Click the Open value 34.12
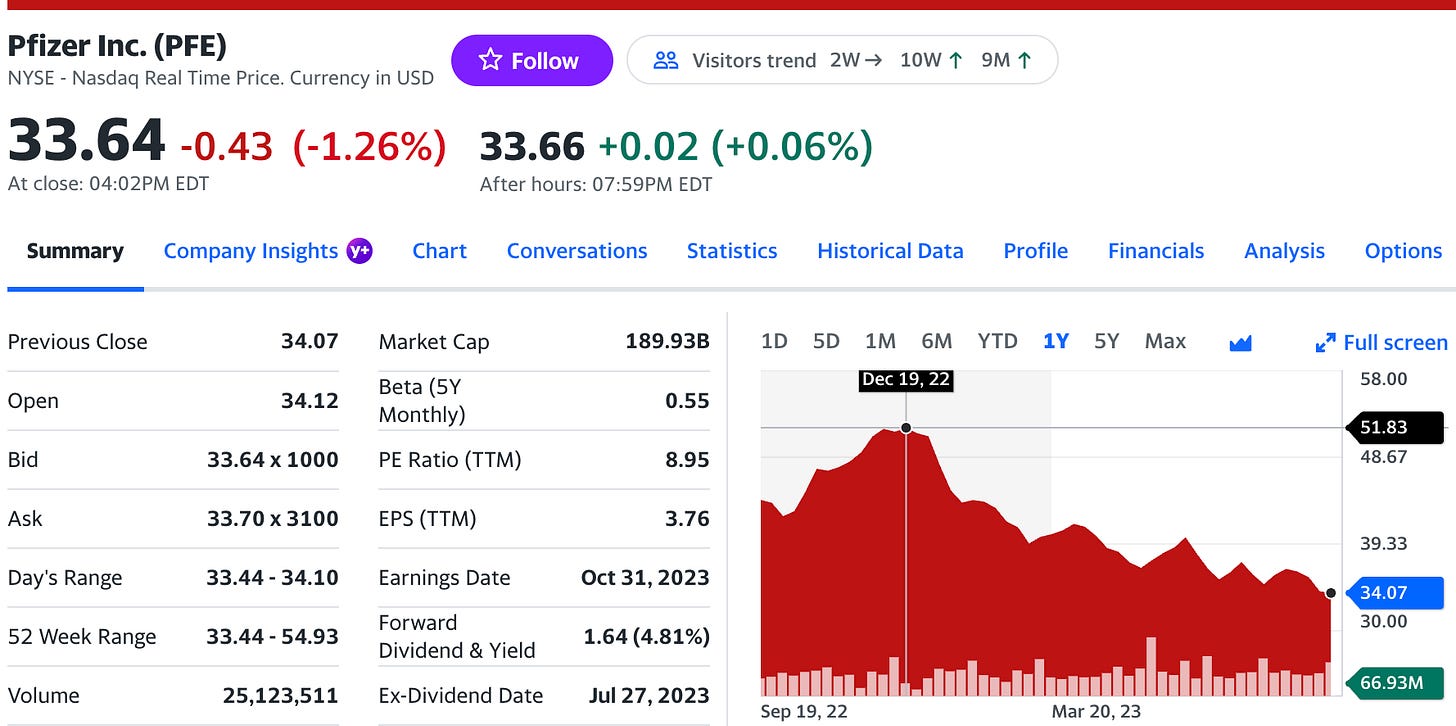 pos(310,401)
